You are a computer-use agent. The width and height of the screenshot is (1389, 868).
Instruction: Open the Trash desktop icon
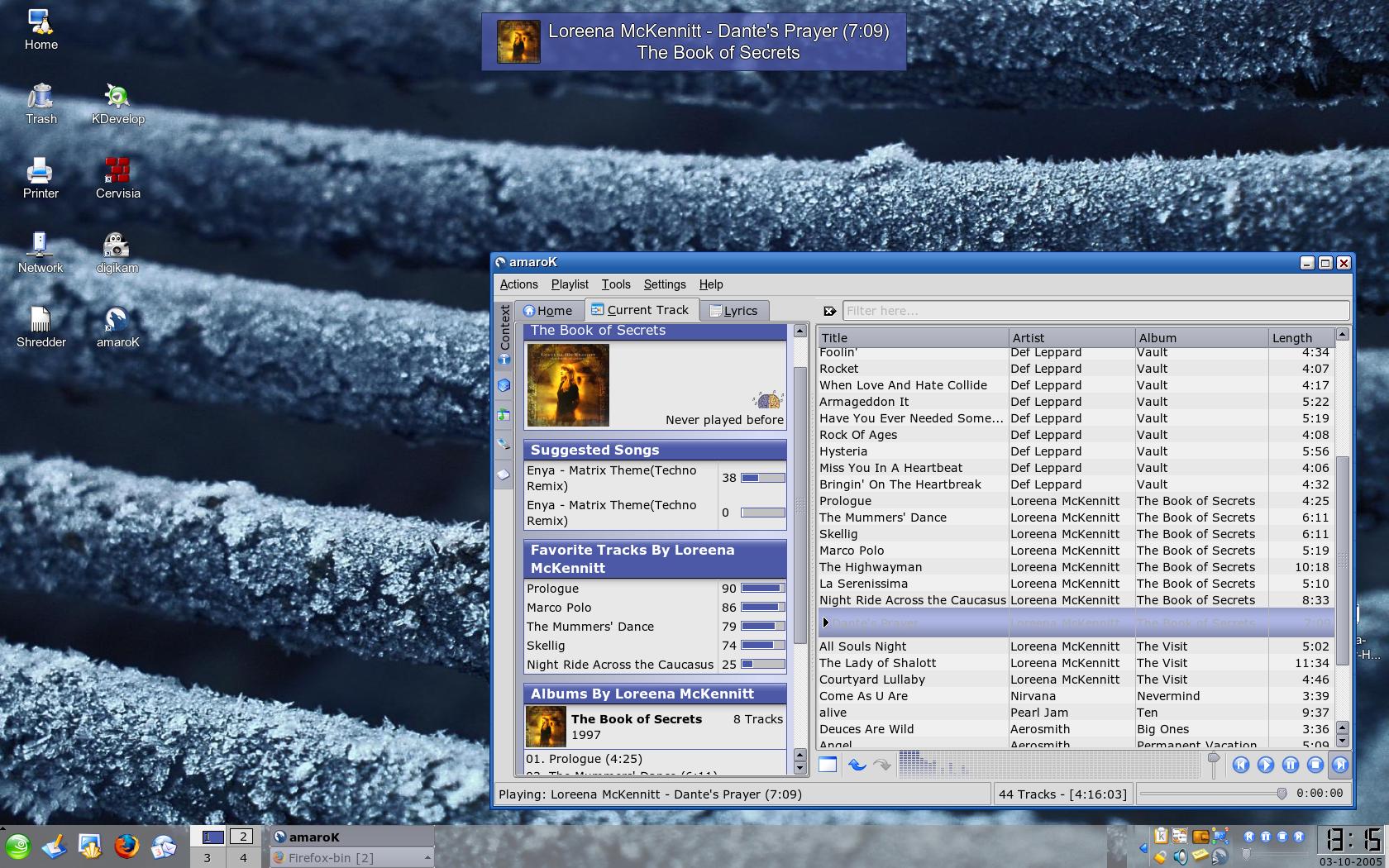[x=41, y=104]
